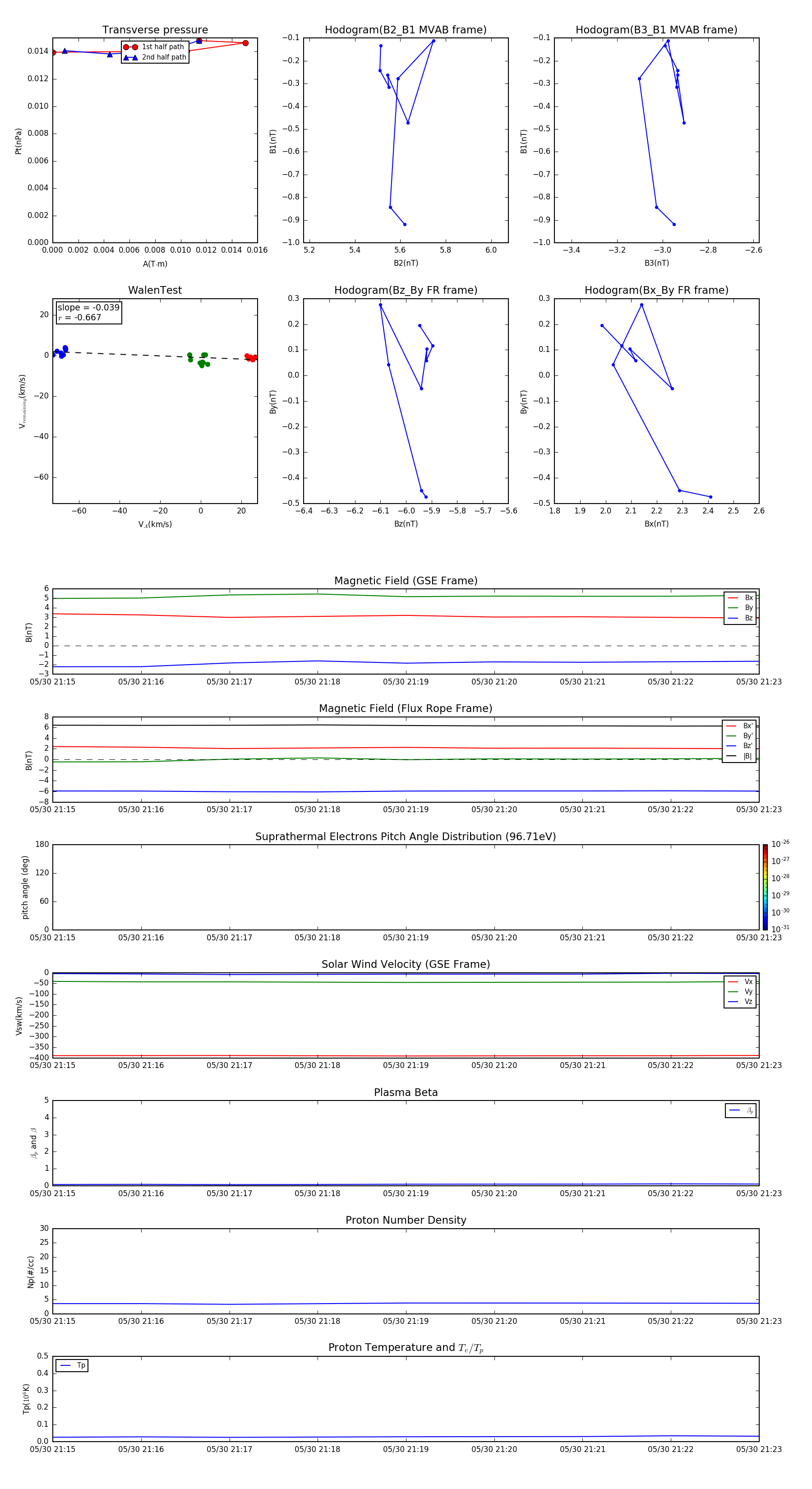This screenshot has width=812, height=1489.
Task: Select Bx' entry in Flux Rope legend
Action: pyautogui.click(x=740, y=726)
